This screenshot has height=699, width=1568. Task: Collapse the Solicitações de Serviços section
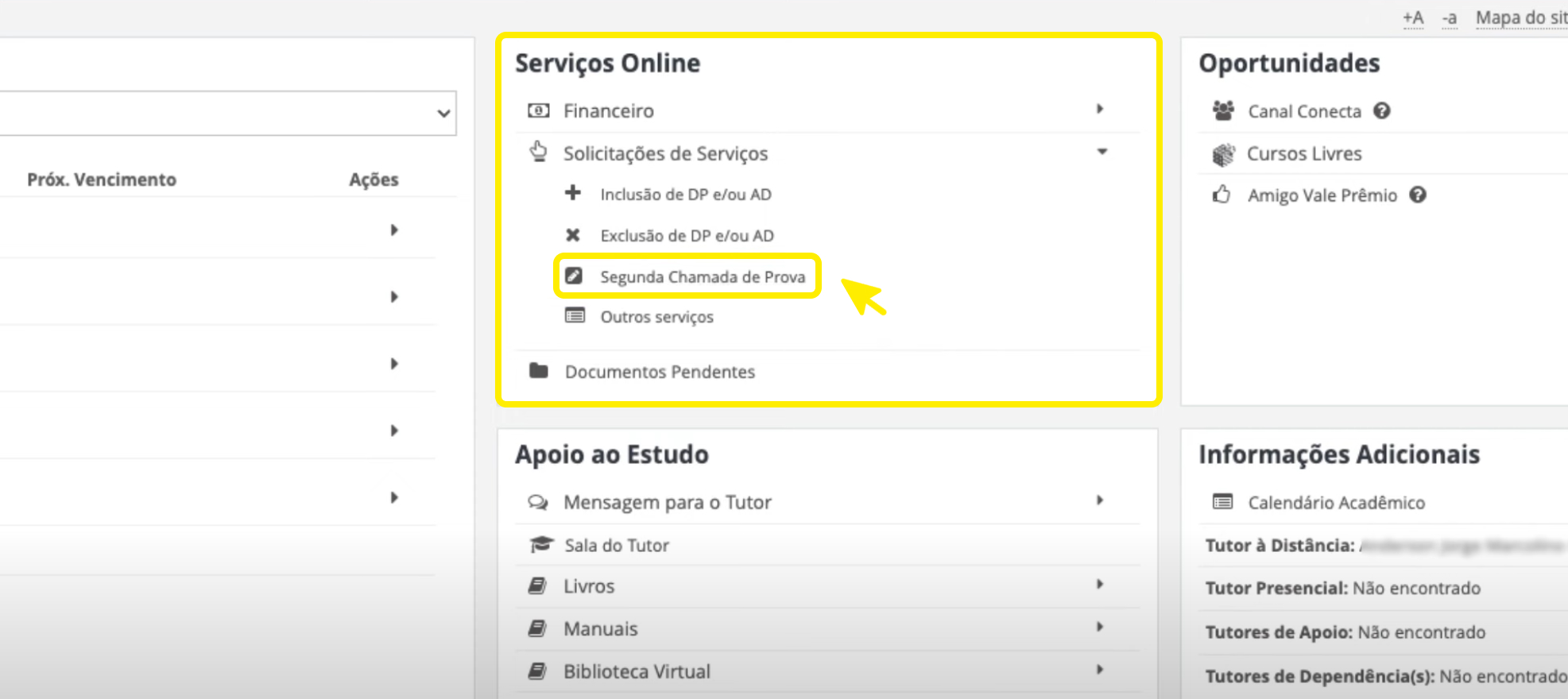tap(1101, 152)
